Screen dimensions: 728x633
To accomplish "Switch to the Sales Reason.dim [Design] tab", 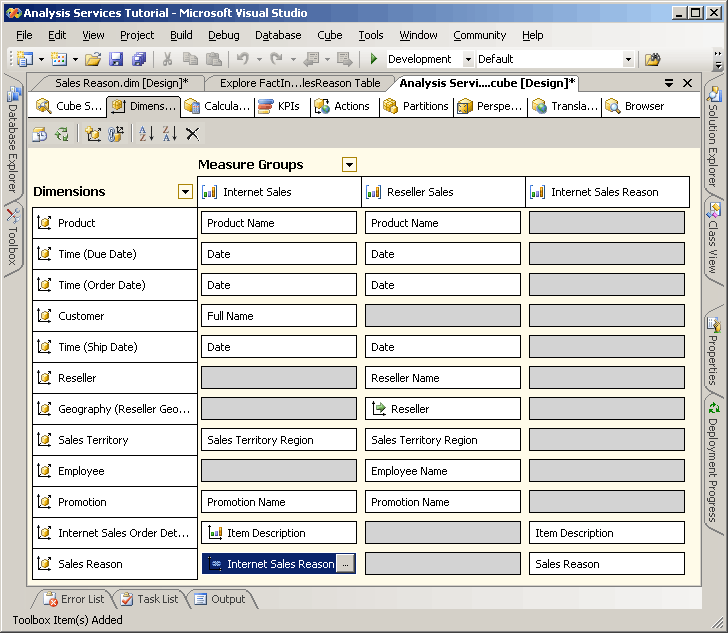I will pos(122,83).
